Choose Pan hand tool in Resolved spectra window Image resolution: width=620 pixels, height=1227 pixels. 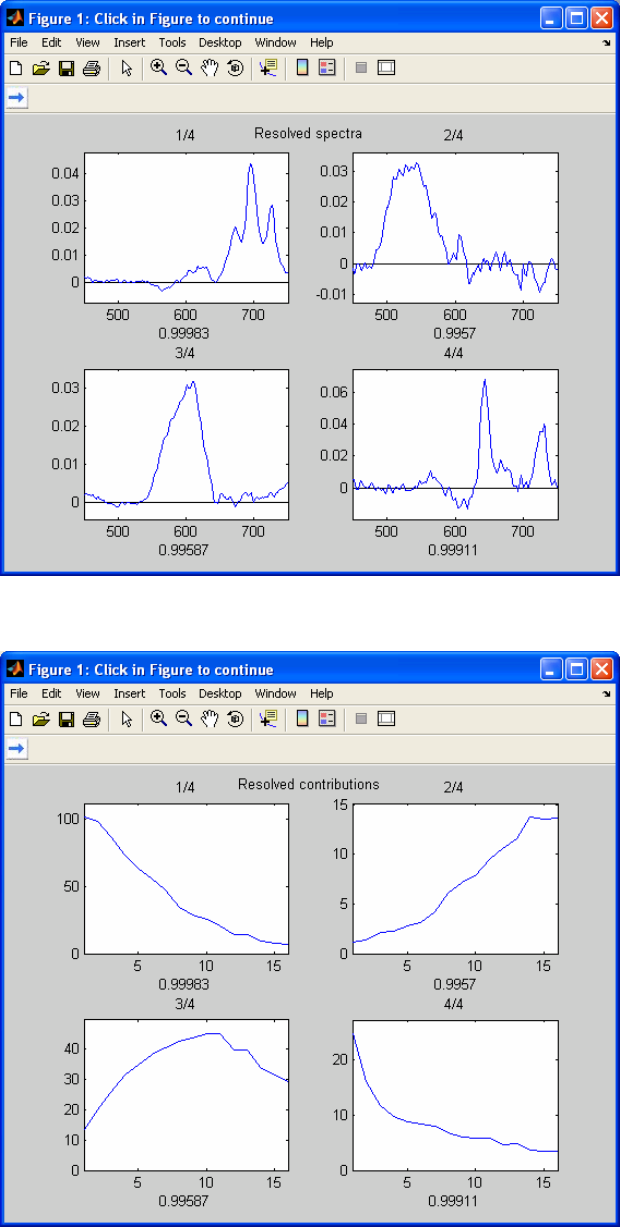pos(209,69)
